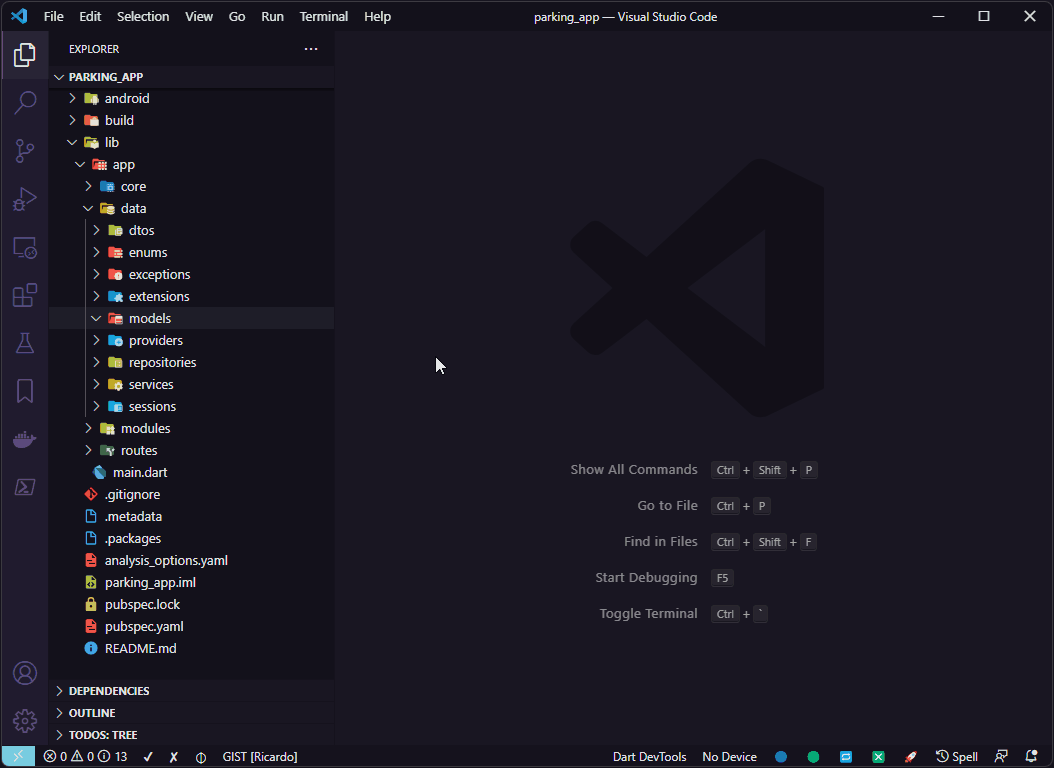1054x768 pixels.
Task: Expand the routes folder
Action: (89, 450)
